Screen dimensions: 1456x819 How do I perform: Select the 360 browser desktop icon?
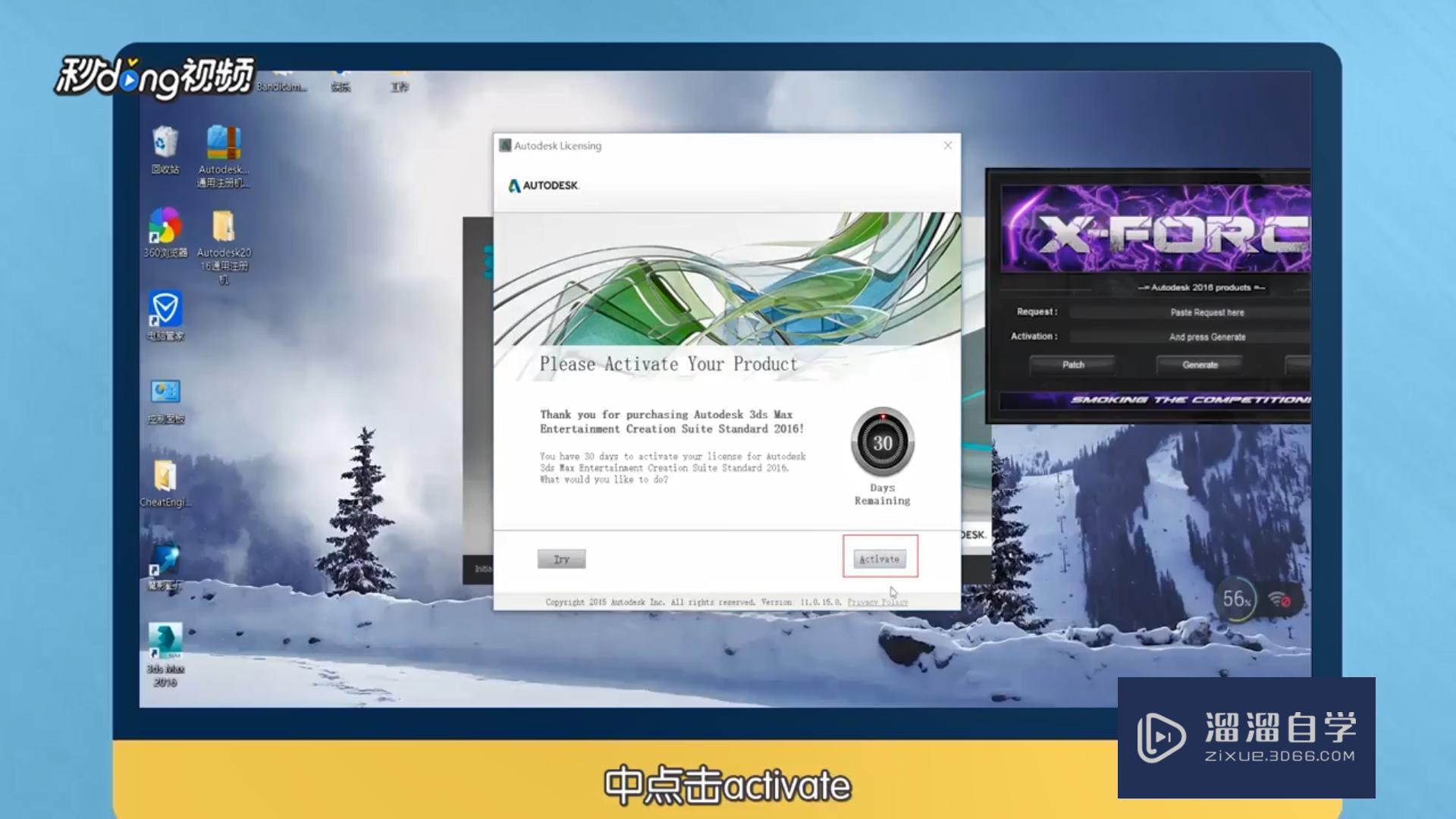point(165,233)
